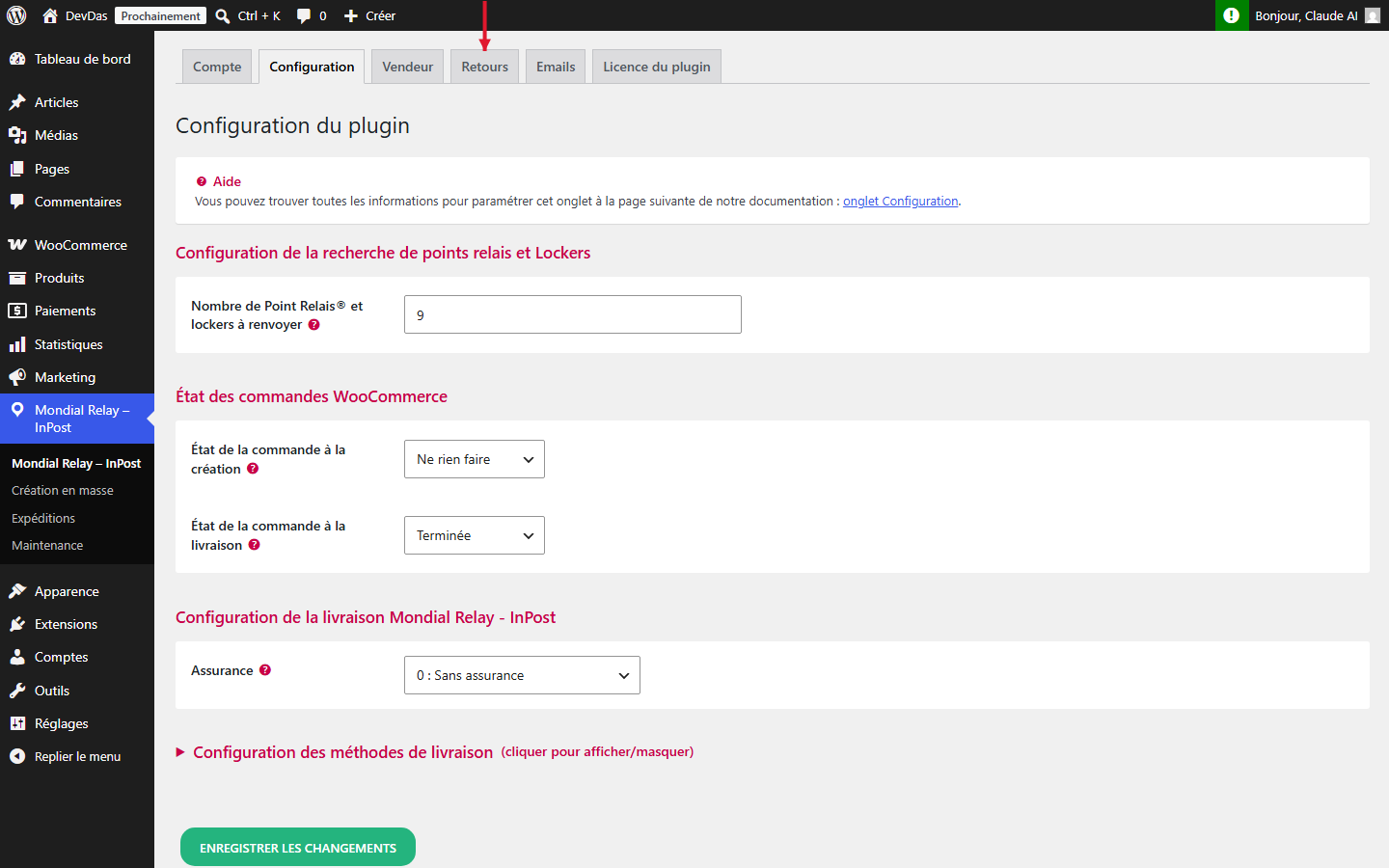Click the Configuration du plugin heading
The image size is (1389, 868).
(x=292, y=125)
